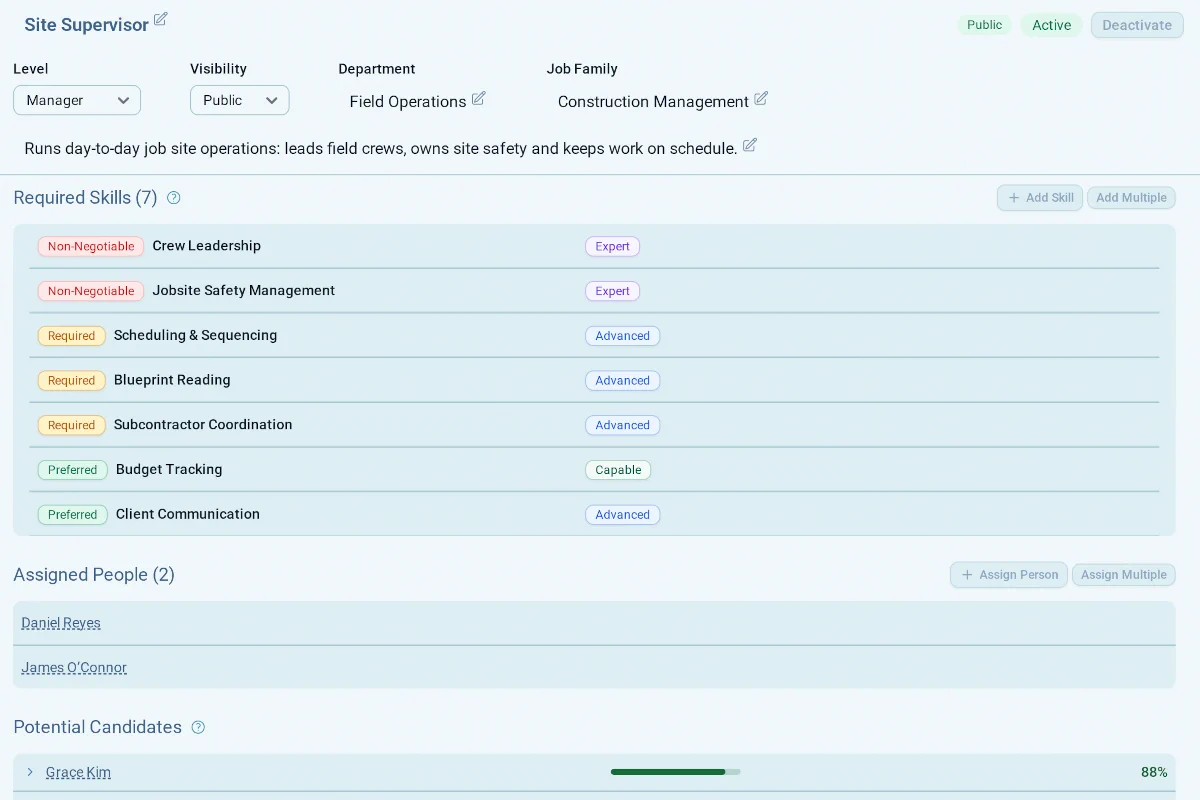The width and height of the screenshot is (1200, 800).
Task: Open James O'Connor profile link
Action: tap(74, 668)
